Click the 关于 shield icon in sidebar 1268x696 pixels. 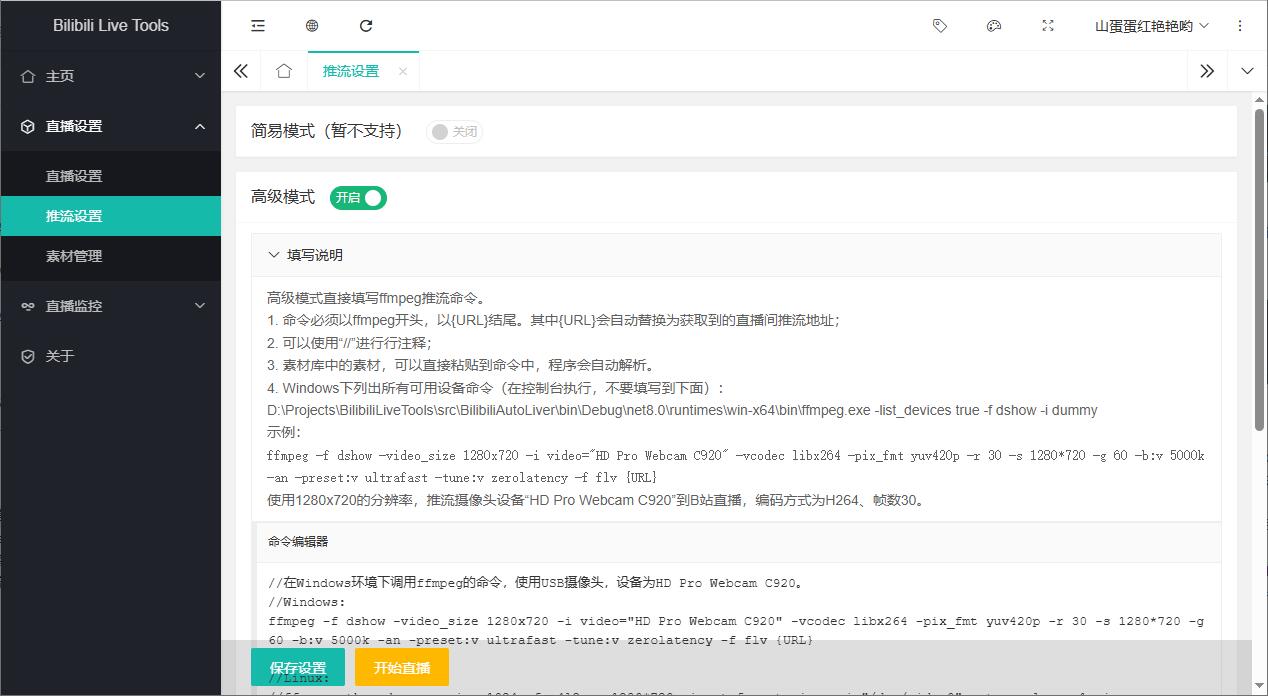[x=28, y=356]
